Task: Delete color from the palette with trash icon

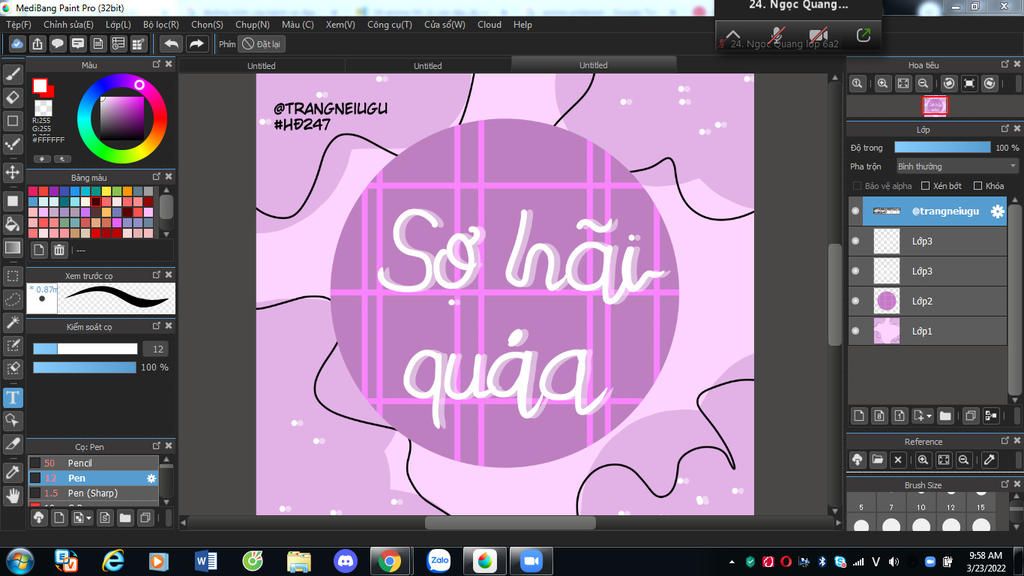Action: pyautogui.click(x=59, y=249)
